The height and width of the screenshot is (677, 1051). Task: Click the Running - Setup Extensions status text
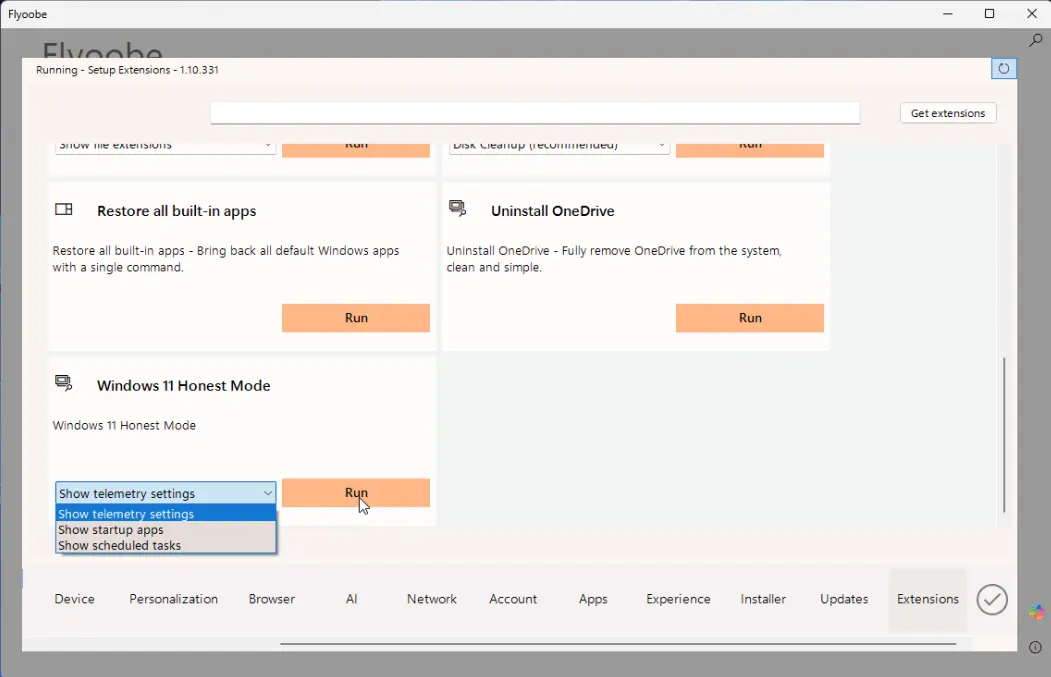[127, 70]
